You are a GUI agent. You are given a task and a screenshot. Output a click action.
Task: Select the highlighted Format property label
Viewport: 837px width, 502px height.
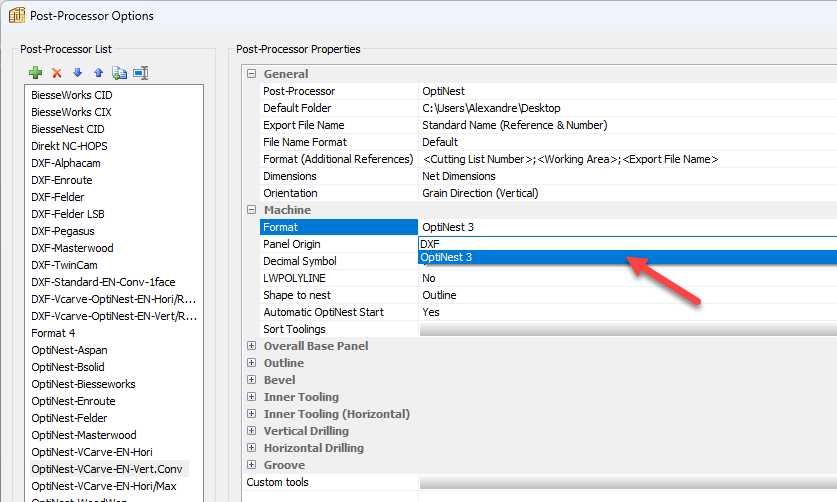pyautogui.click(x=339, y=227)
